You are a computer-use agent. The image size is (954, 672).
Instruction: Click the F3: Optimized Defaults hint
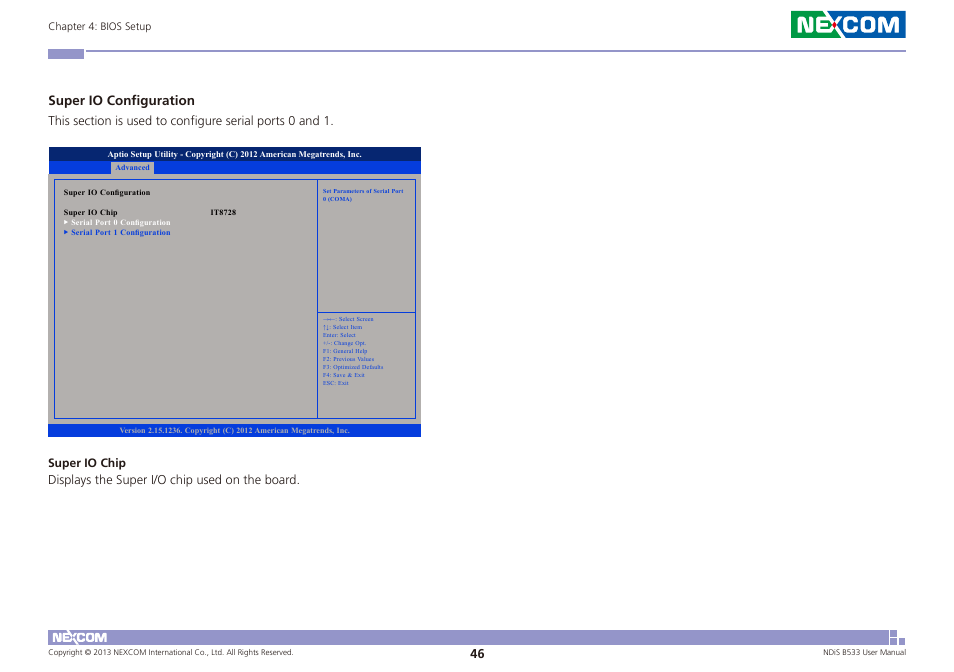pyautogui.click(x=353, y=367)
